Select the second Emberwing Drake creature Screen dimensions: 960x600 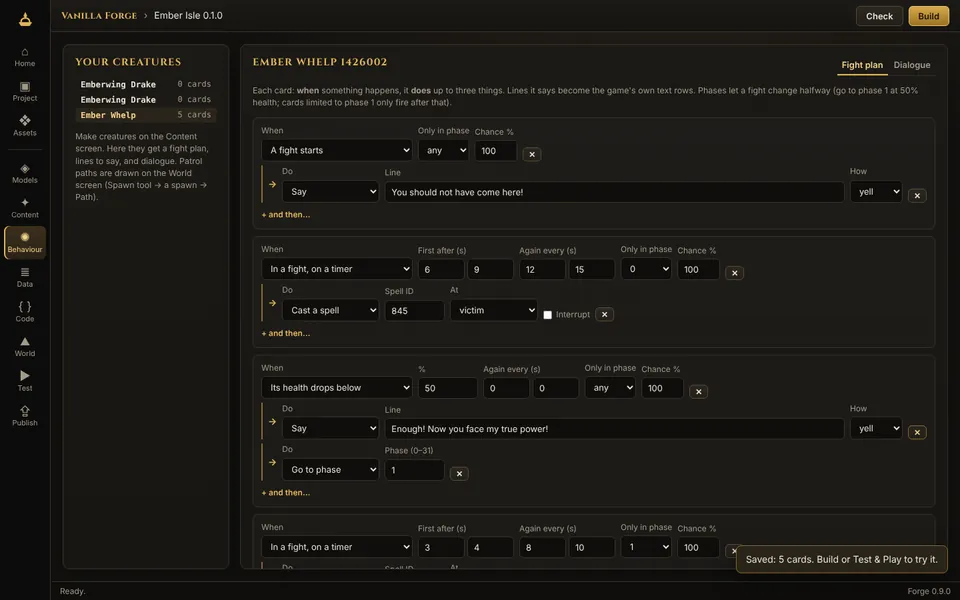[x=146, y=100]
